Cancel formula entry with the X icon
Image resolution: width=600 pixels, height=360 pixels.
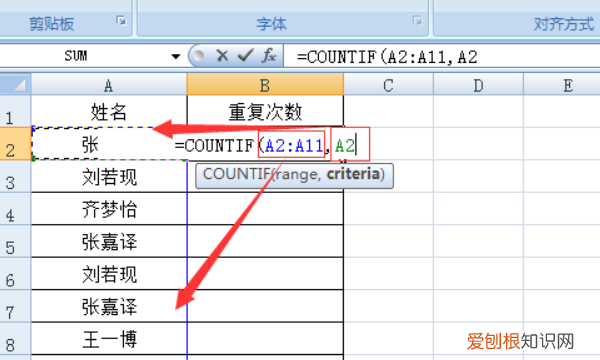222,56
